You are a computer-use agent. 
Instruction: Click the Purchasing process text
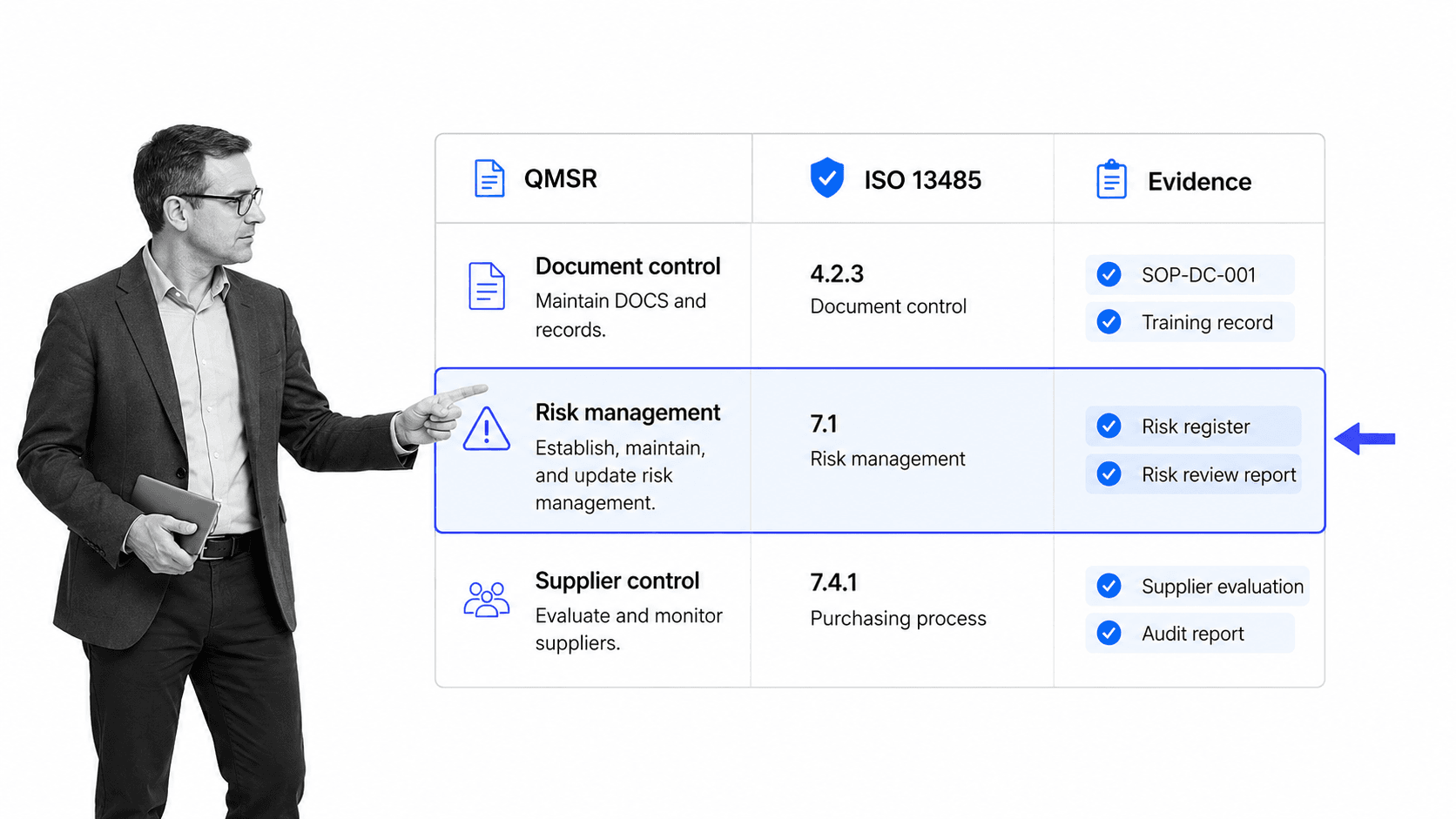898,619
